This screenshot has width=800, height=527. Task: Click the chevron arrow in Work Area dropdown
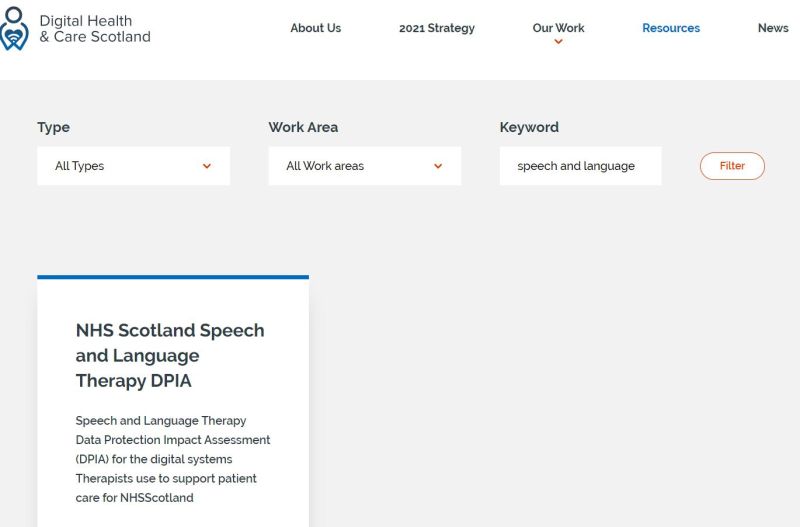pyautogui.click(x=438, y=166)
